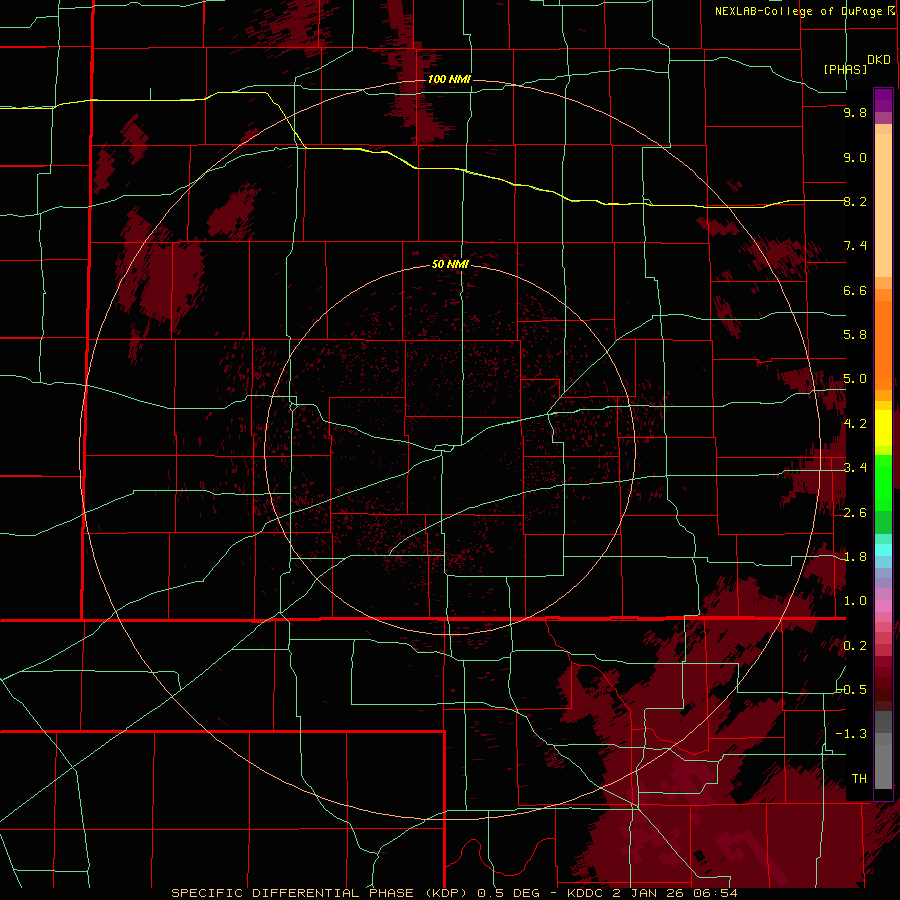This screenshot has height=900, width=900.
Task: Click the 6.6 scale value
Action: pyautogui.click(x=855, y=290)
